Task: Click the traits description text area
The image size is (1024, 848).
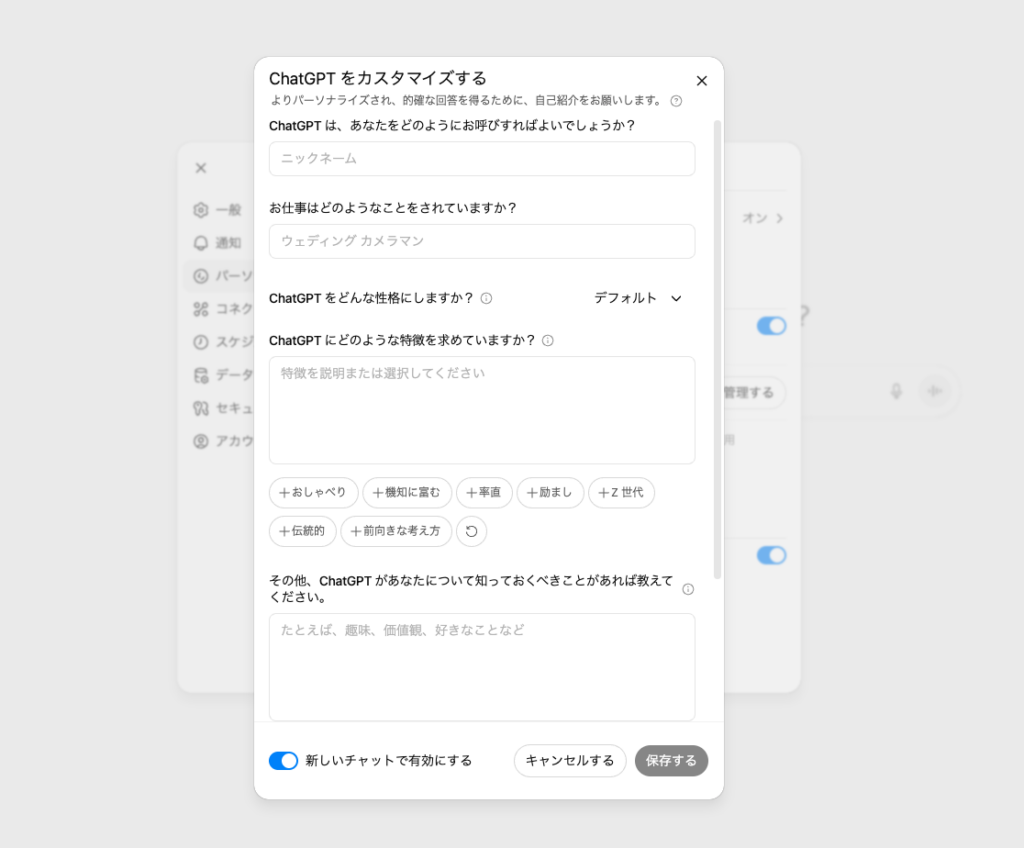Action: click(x=482, y=410)
